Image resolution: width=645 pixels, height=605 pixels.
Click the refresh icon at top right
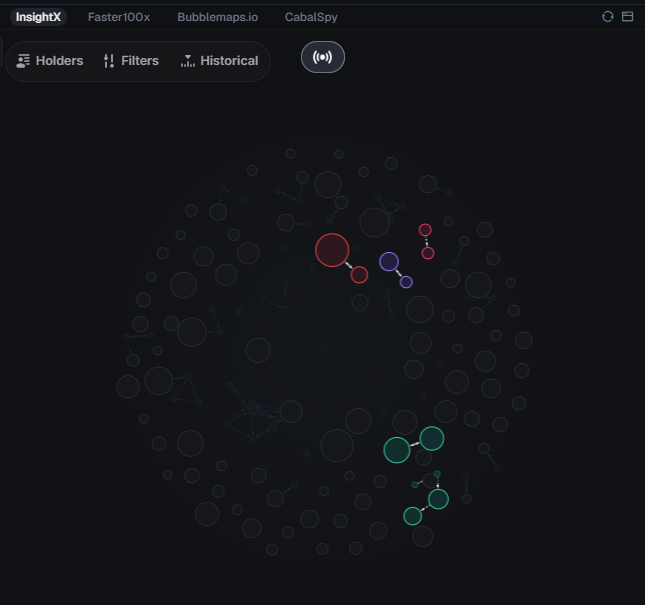pyautogui.click(x=608, y=16)
